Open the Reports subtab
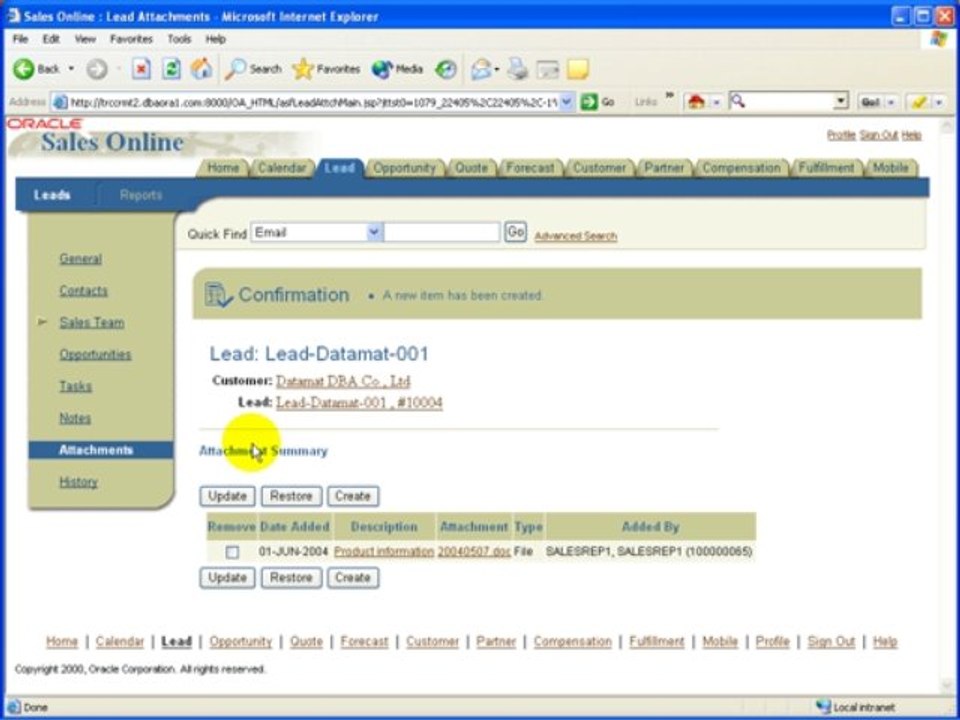The height and width of the screenshot is (720, 960). pos(141,195)
